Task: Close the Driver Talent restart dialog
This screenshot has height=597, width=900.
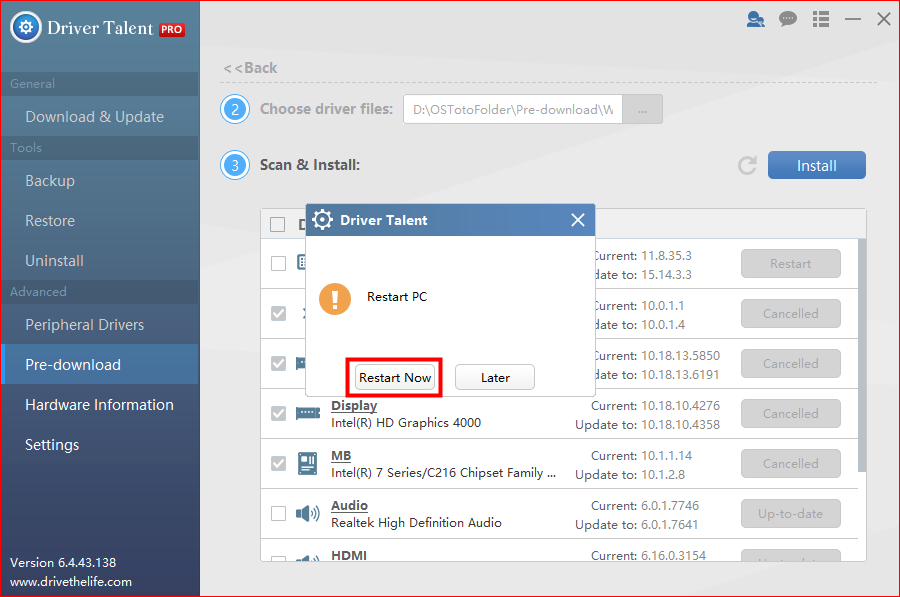Action: pos(578,220)
